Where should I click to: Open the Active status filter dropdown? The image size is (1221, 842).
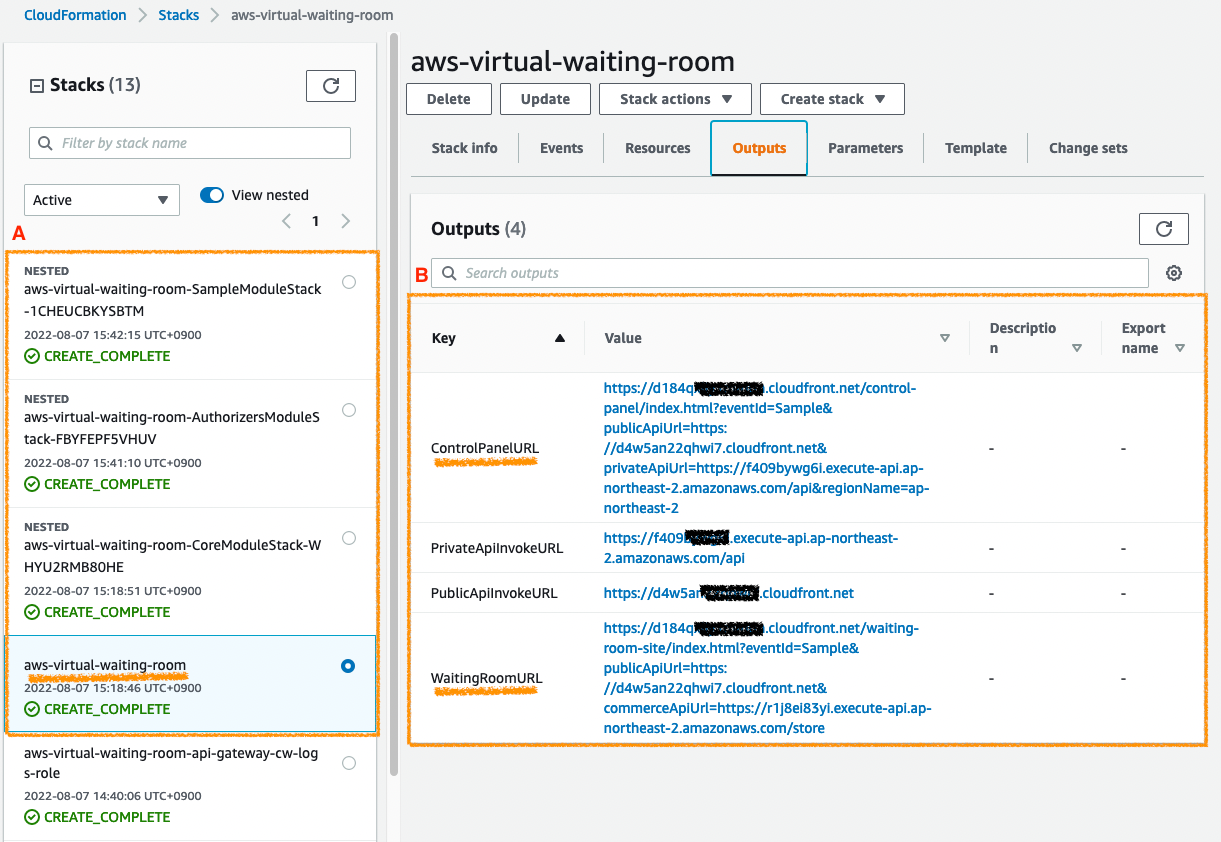tap(102, 200)
